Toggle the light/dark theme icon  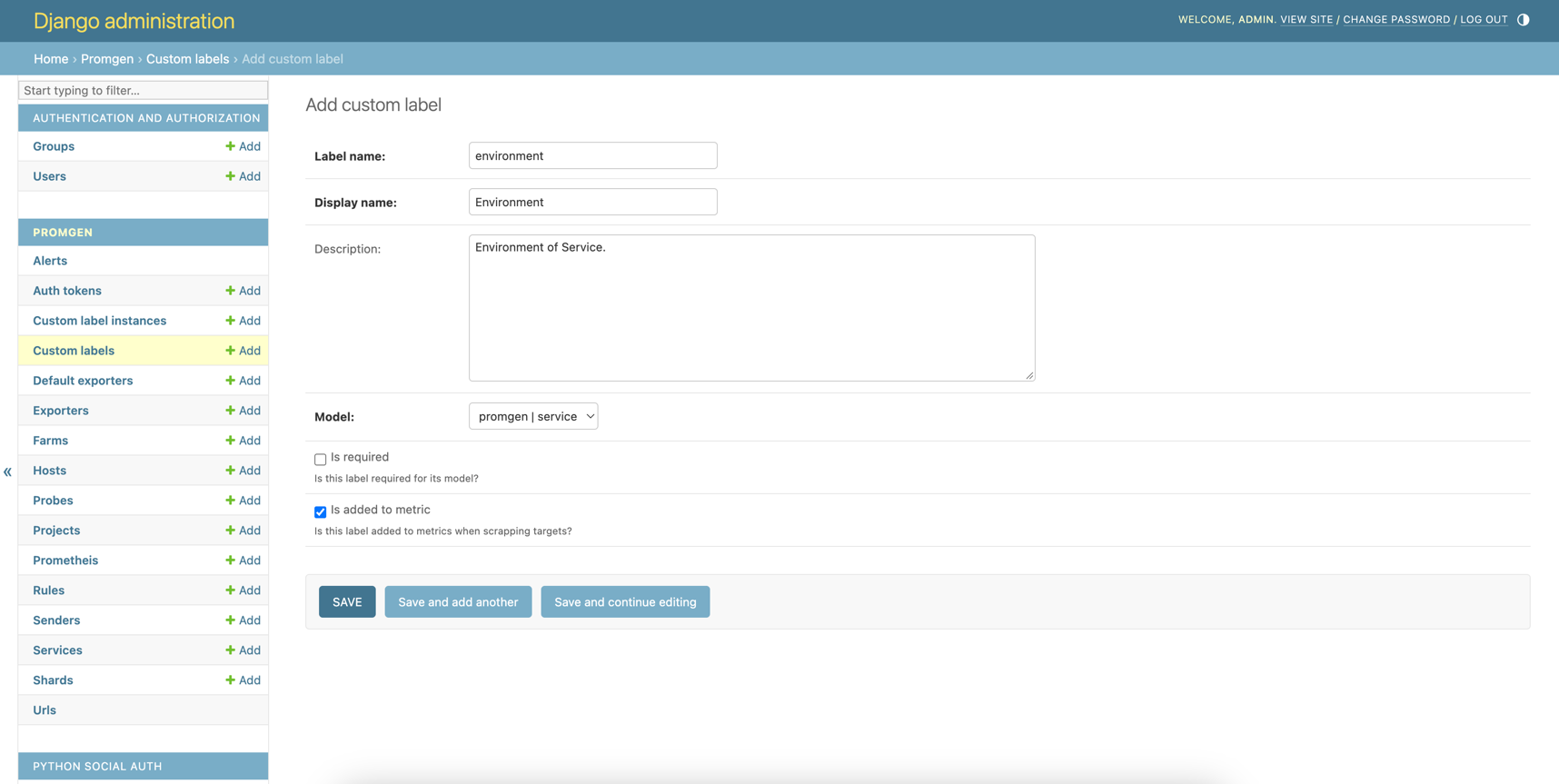(x=1524, y=19)
